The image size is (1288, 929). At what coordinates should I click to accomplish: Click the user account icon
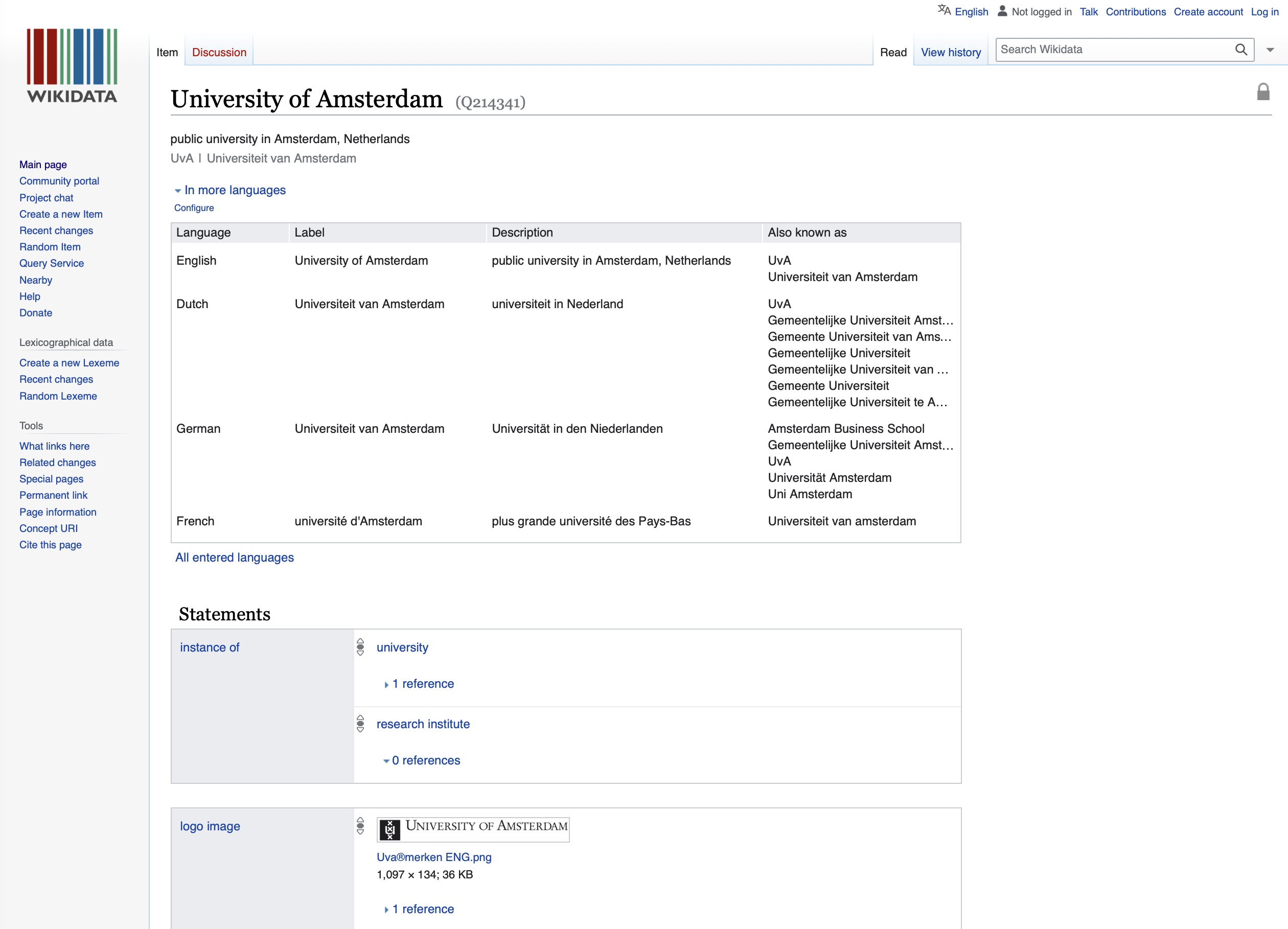(1002, 11)
